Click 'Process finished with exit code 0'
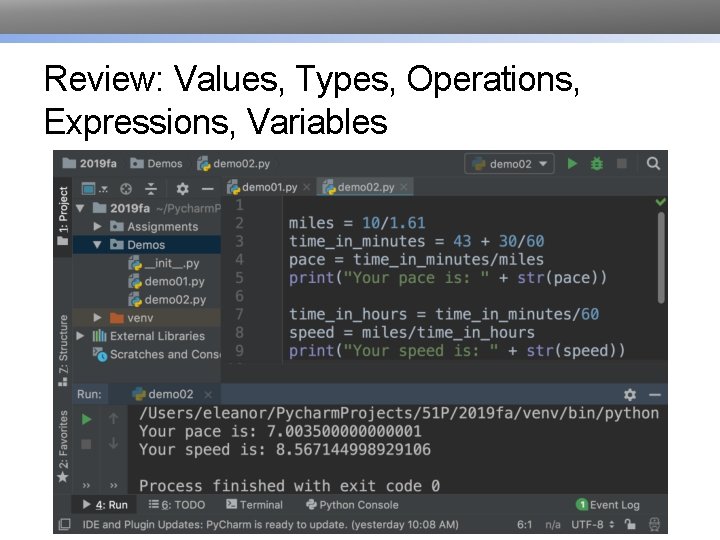The image size is (720, 540). pos(290,486)
